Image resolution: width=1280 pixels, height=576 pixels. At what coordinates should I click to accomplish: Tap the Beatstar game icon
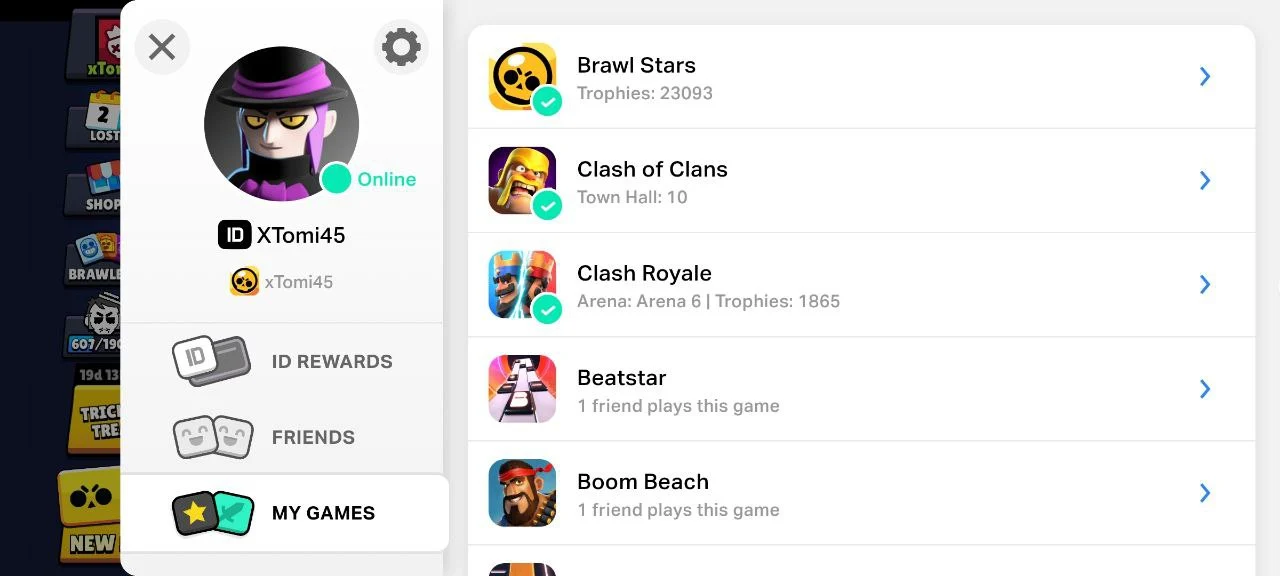[x=522, y=389]
